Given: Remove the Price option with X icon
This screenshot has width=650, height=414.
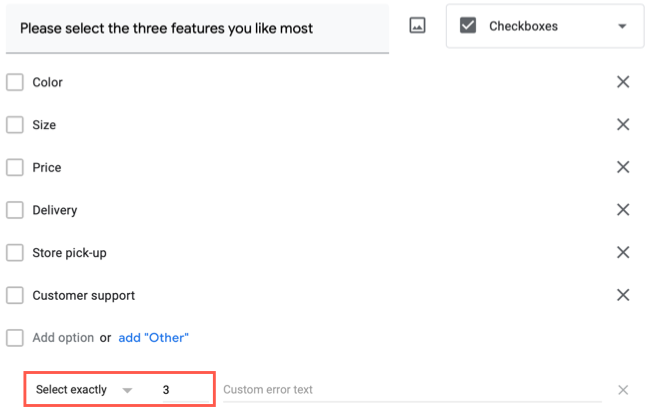Looking at the screenshot, I should 623,167.
